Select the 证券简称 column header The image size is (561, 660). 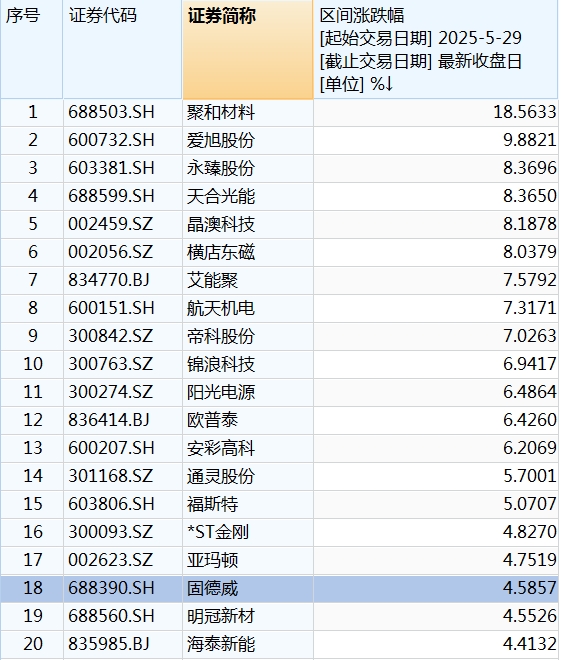248,50
